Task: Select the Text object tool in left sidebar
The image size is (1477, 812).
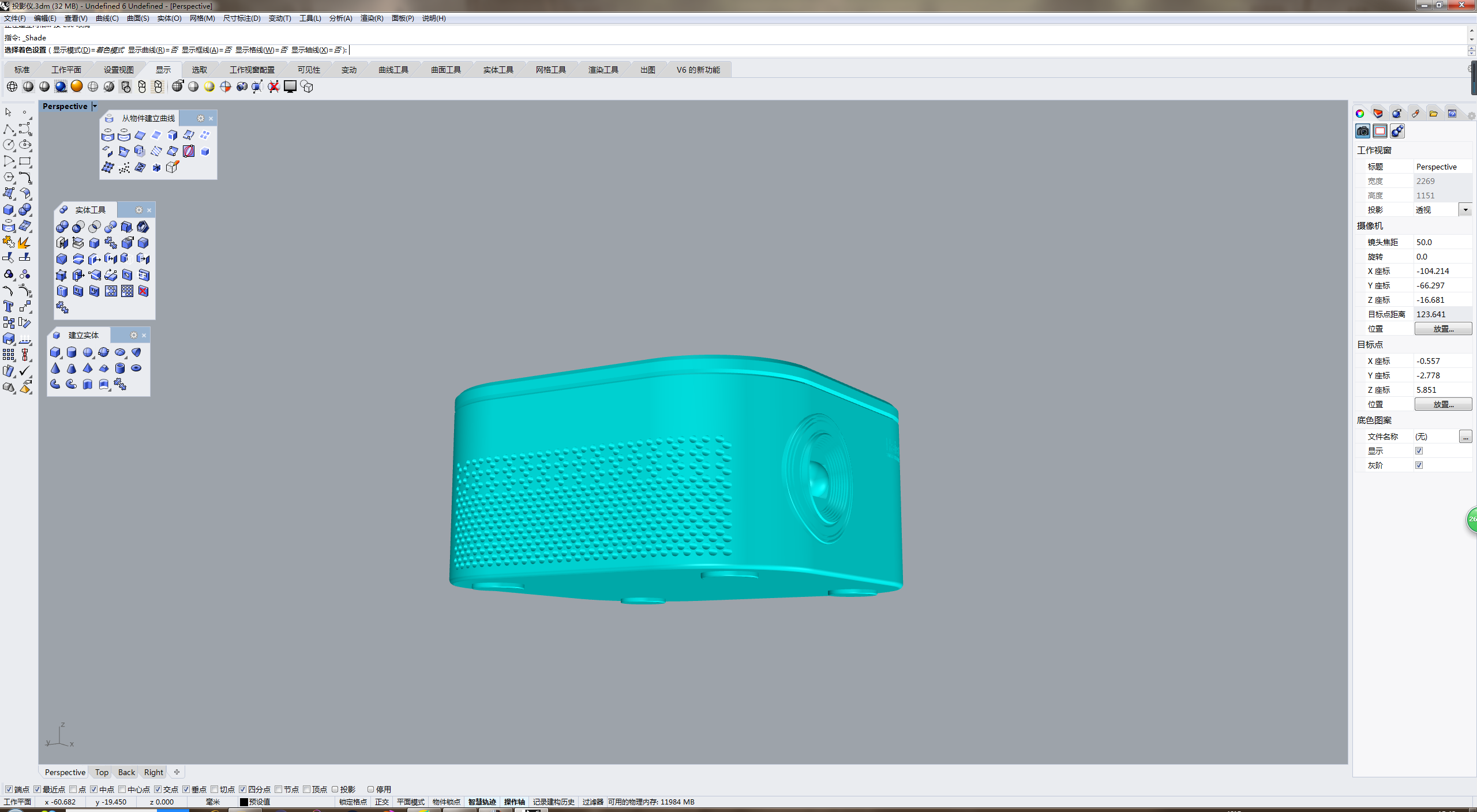Action: [x=9, y=306]
